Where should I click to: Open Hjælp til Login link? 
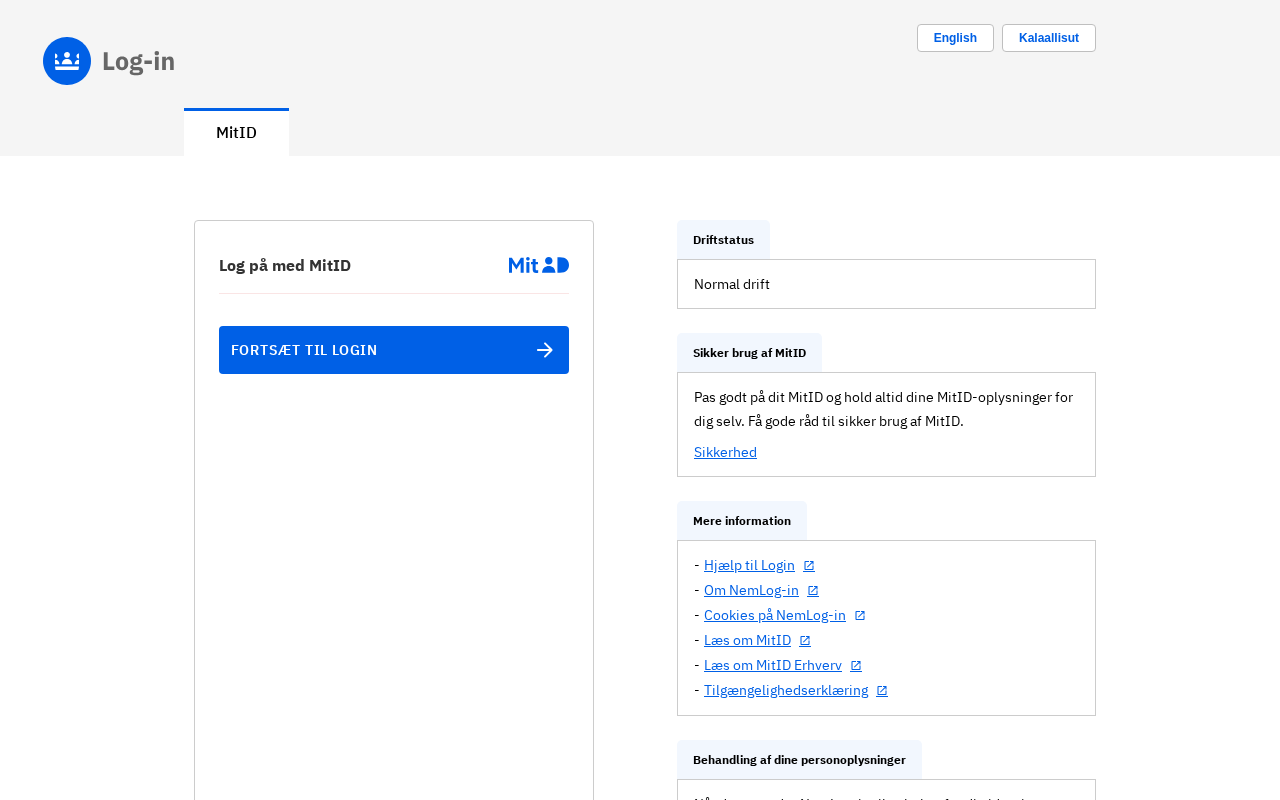pyautogui.click(x=749, y=565)
